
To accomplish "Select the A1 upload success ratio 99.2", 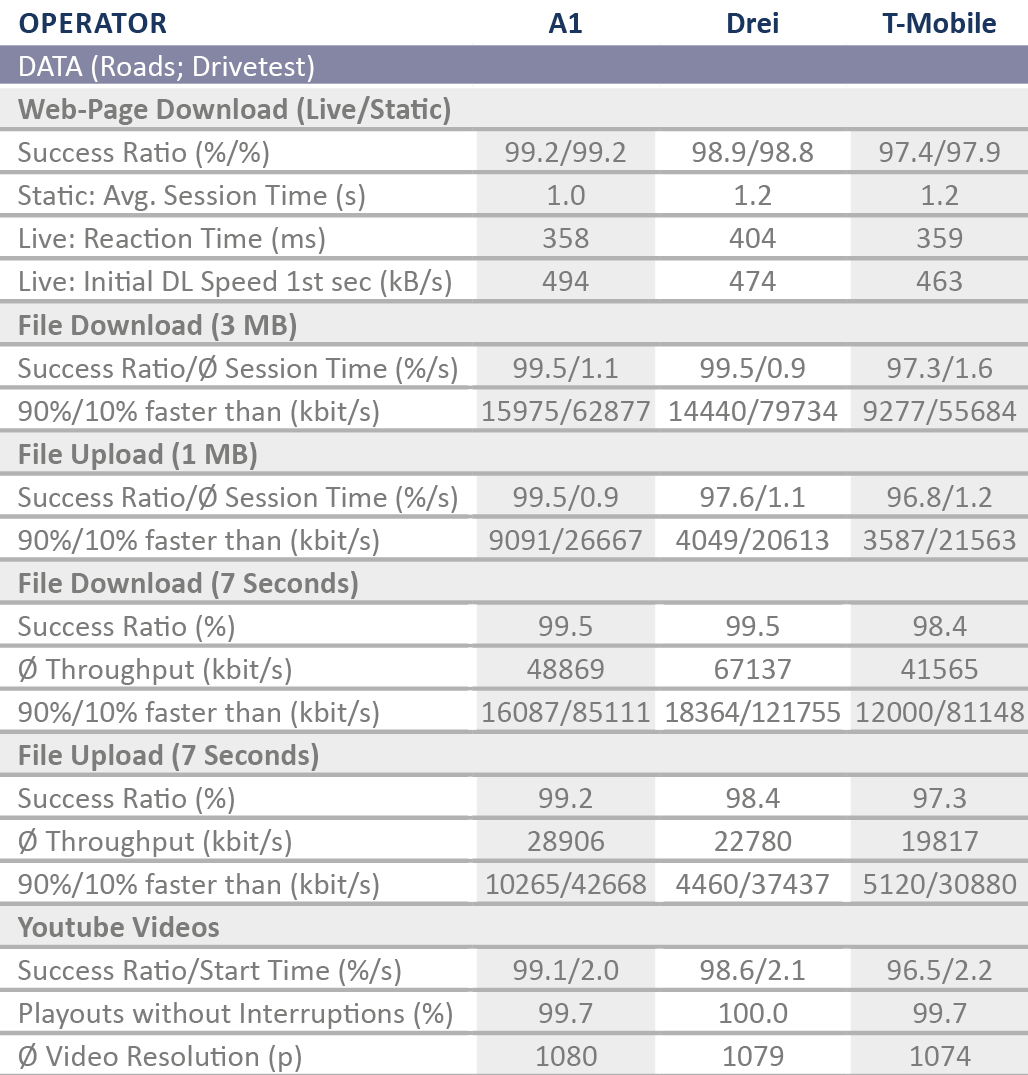I will tap(566, 799).
